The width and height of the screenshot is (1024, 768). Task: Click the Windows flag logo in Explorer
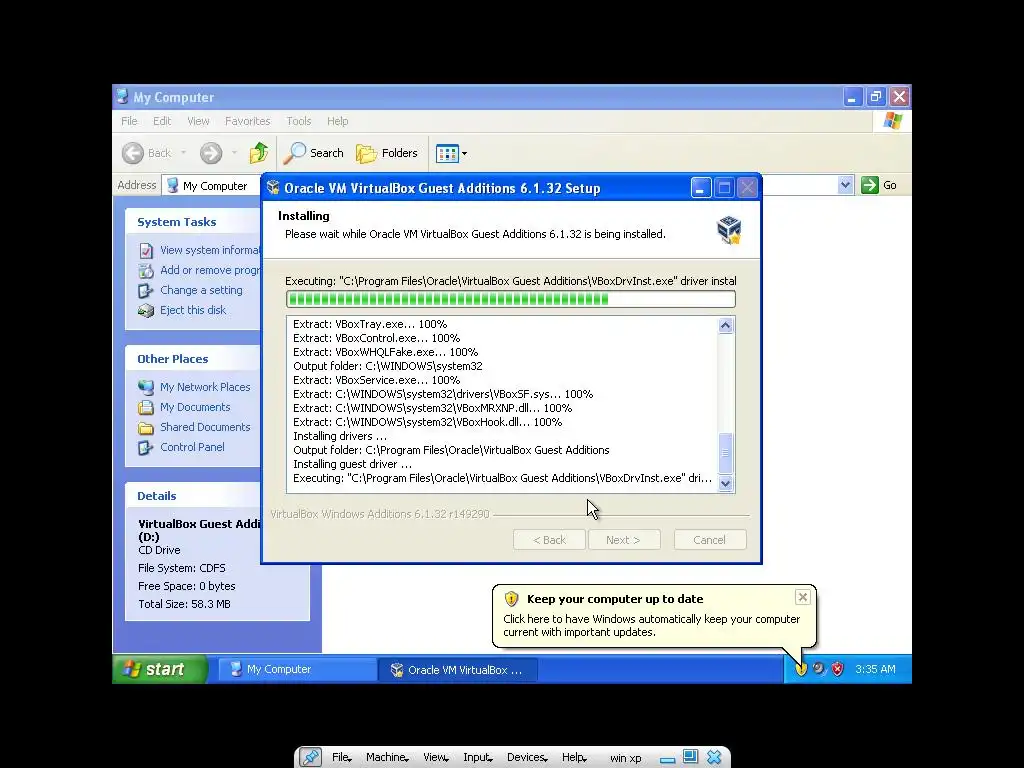(892, 121)
